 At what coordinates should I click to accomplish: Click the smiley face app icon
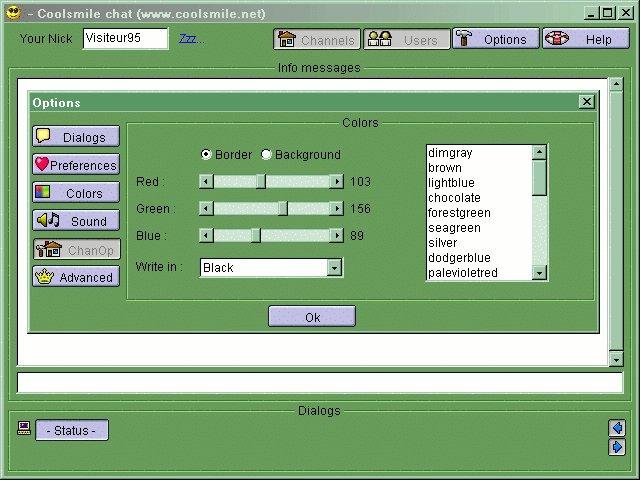pyautogui.click(x=13, y=12)
